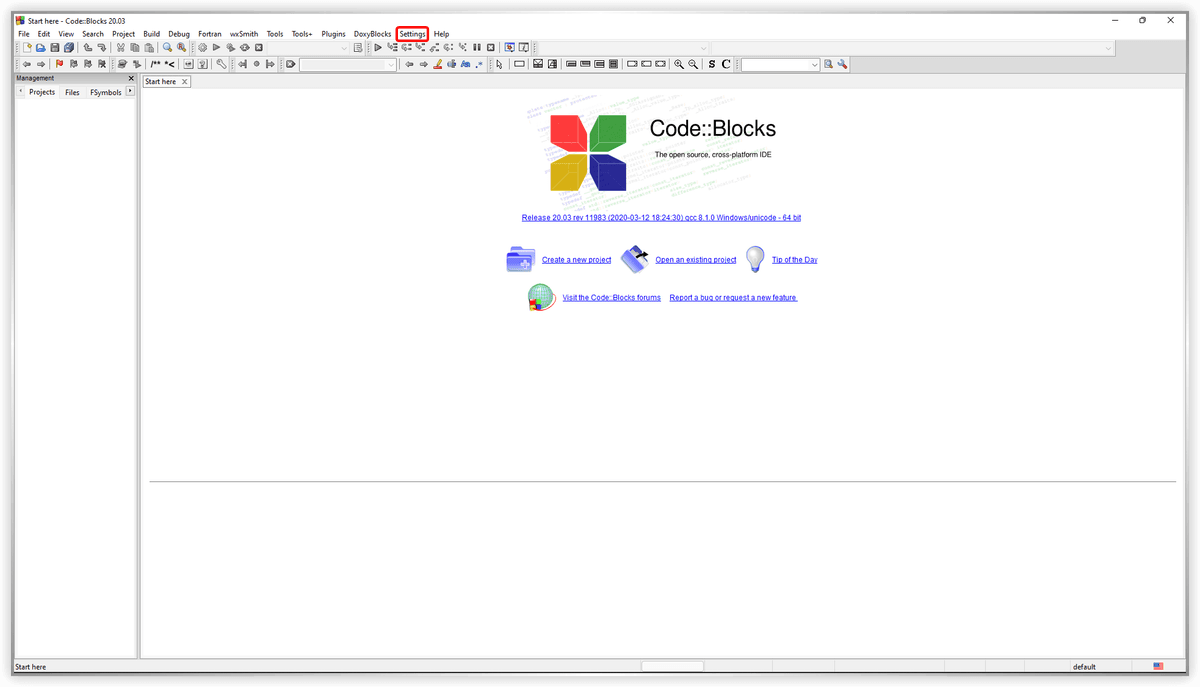The image size is (1200, 687).
Task: Click the Create a new project link
Action: [x=575, y=259]
